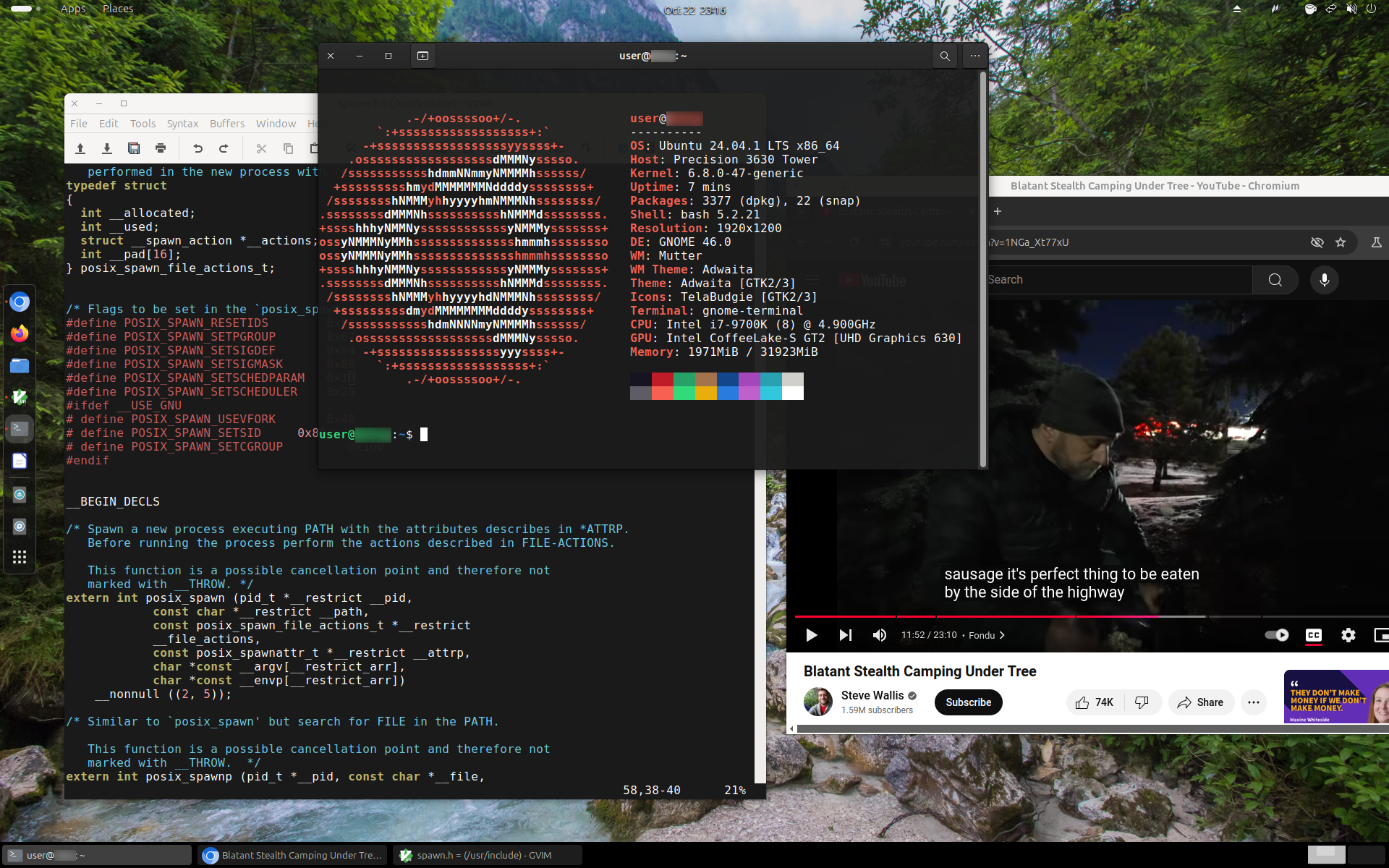
Task: Click the Undo arrow in GVIM toolbar
Action: click(197, 148)
